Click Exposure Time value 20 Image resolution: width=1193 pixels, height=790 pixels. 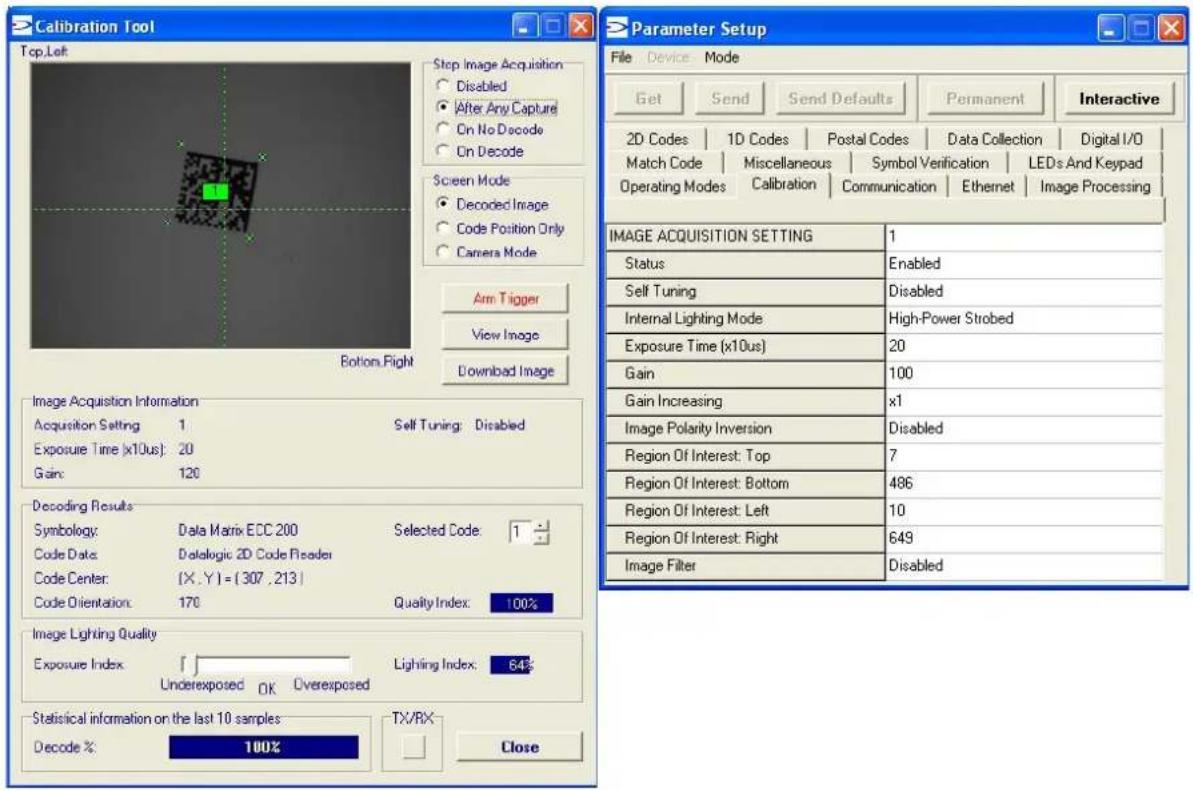pyautogui.click(x=1024, y=346)
